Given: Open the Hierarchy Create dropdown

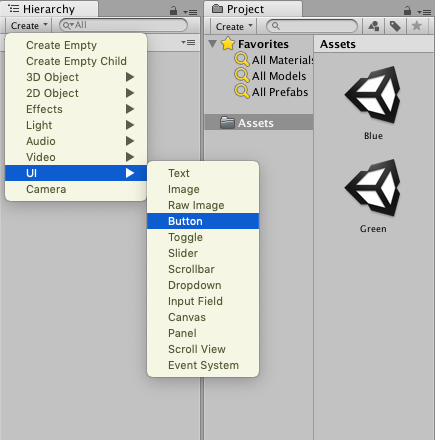Looking at the screenshot, I should pos(29,26).
